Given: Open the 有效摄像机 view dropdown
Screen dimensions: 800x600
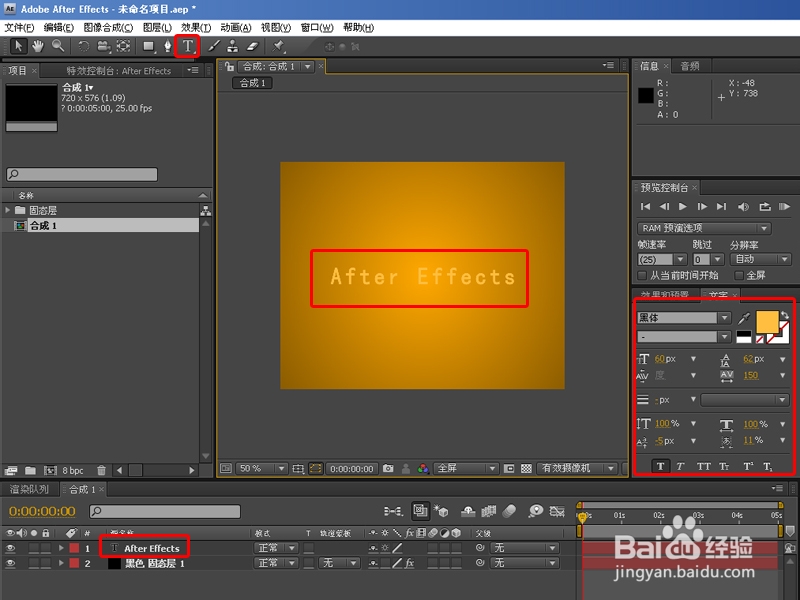Looking at the screenshot, I should coord(577,468).
